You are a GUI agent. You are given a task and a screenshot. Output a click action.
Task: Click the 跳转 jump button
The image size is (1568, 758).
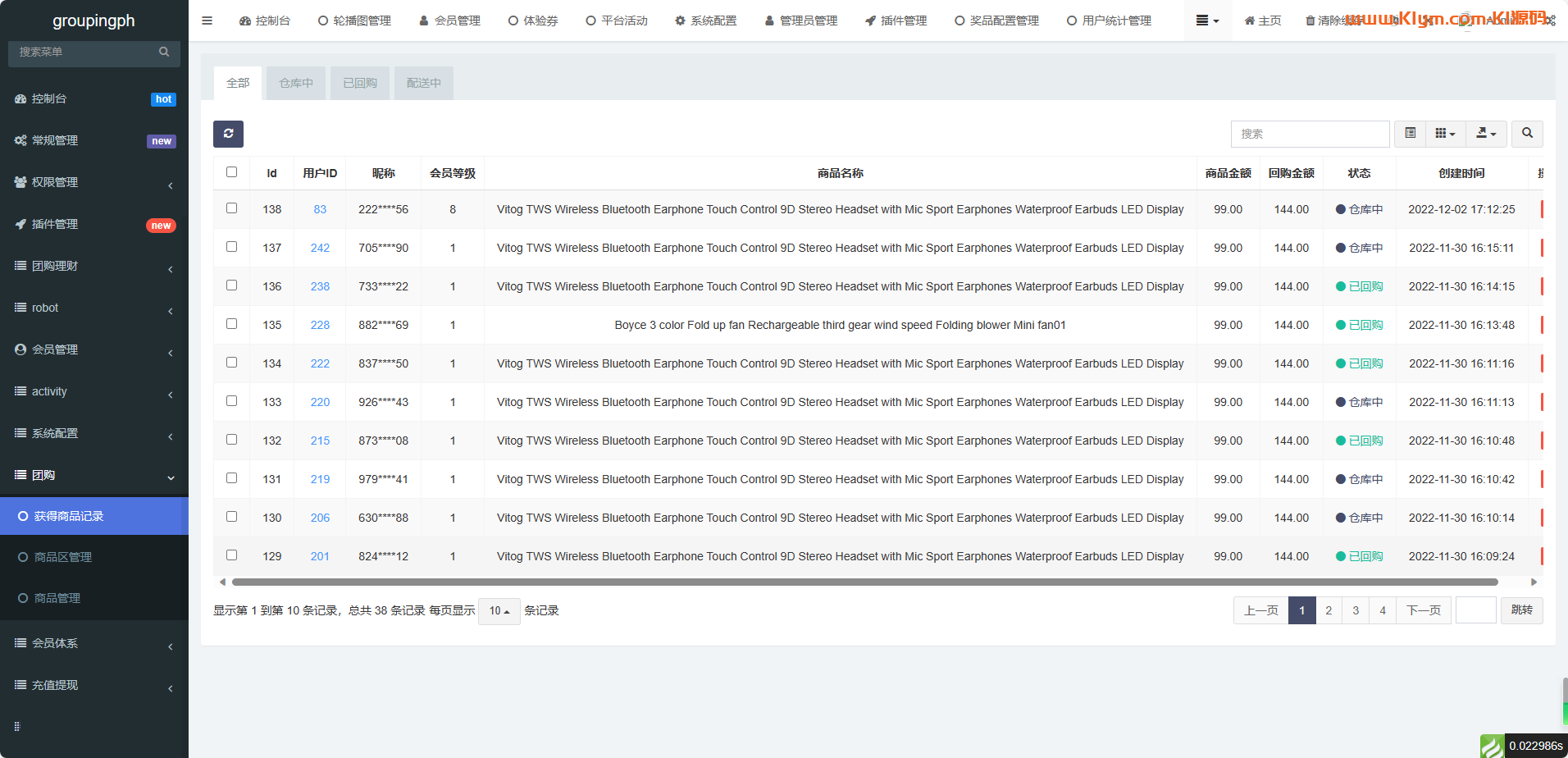coord(1522,610)
